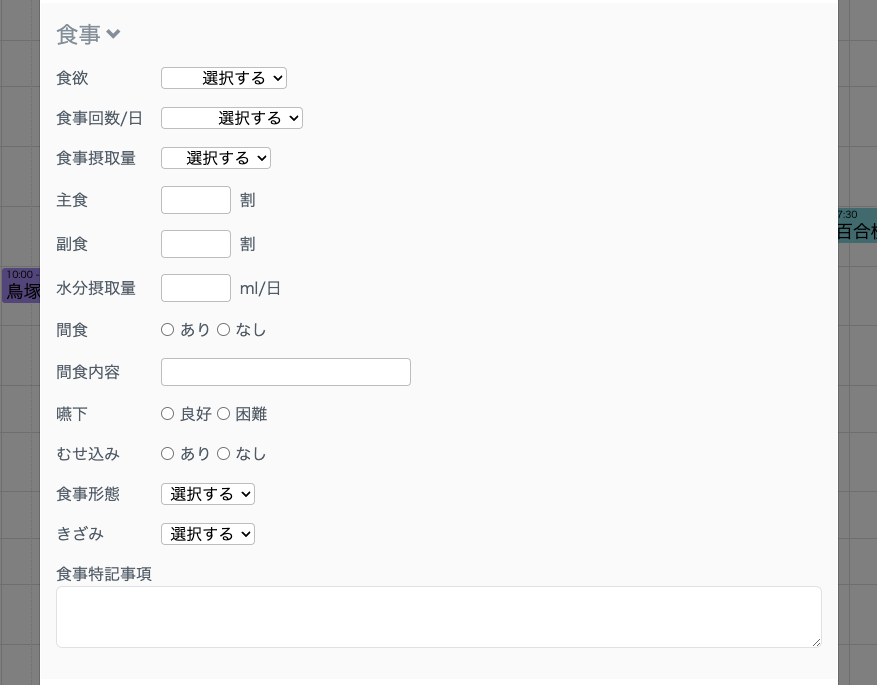Open the 食欲 selection dropdown
The image size is (877, 685).
pos(223,78)
